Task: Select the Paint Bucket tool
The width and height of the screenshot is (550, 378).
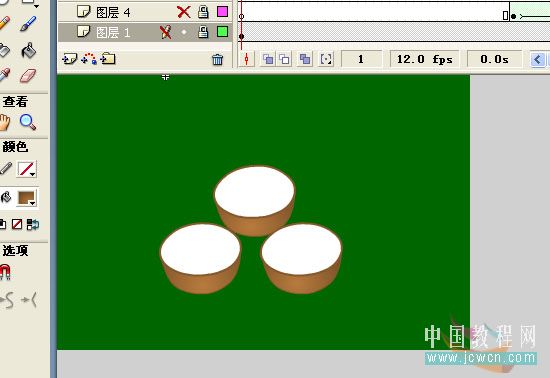Action: point(28,50)
